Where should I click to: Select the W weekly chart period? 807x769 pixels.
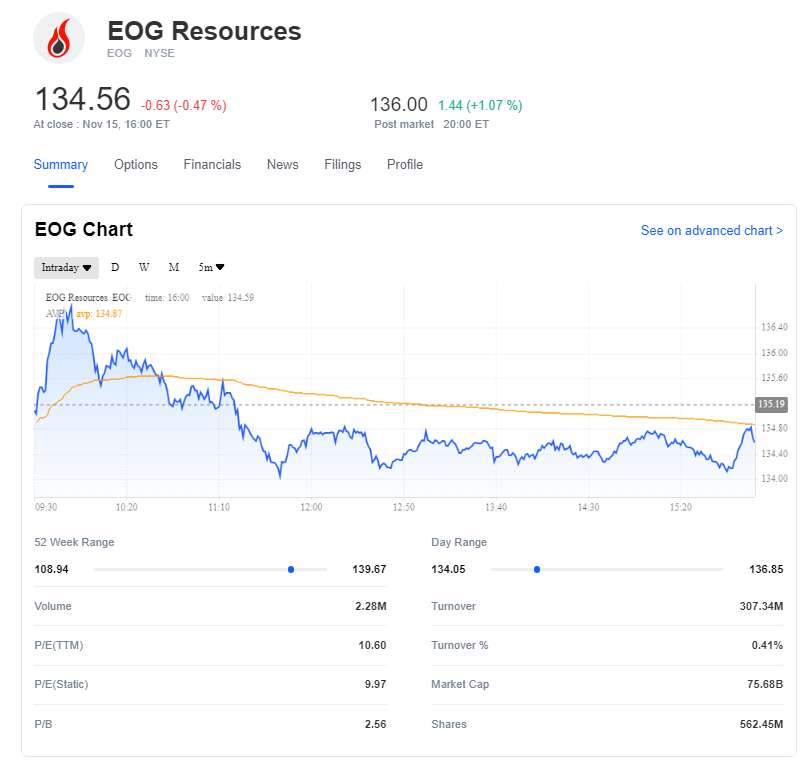[144, 267]
